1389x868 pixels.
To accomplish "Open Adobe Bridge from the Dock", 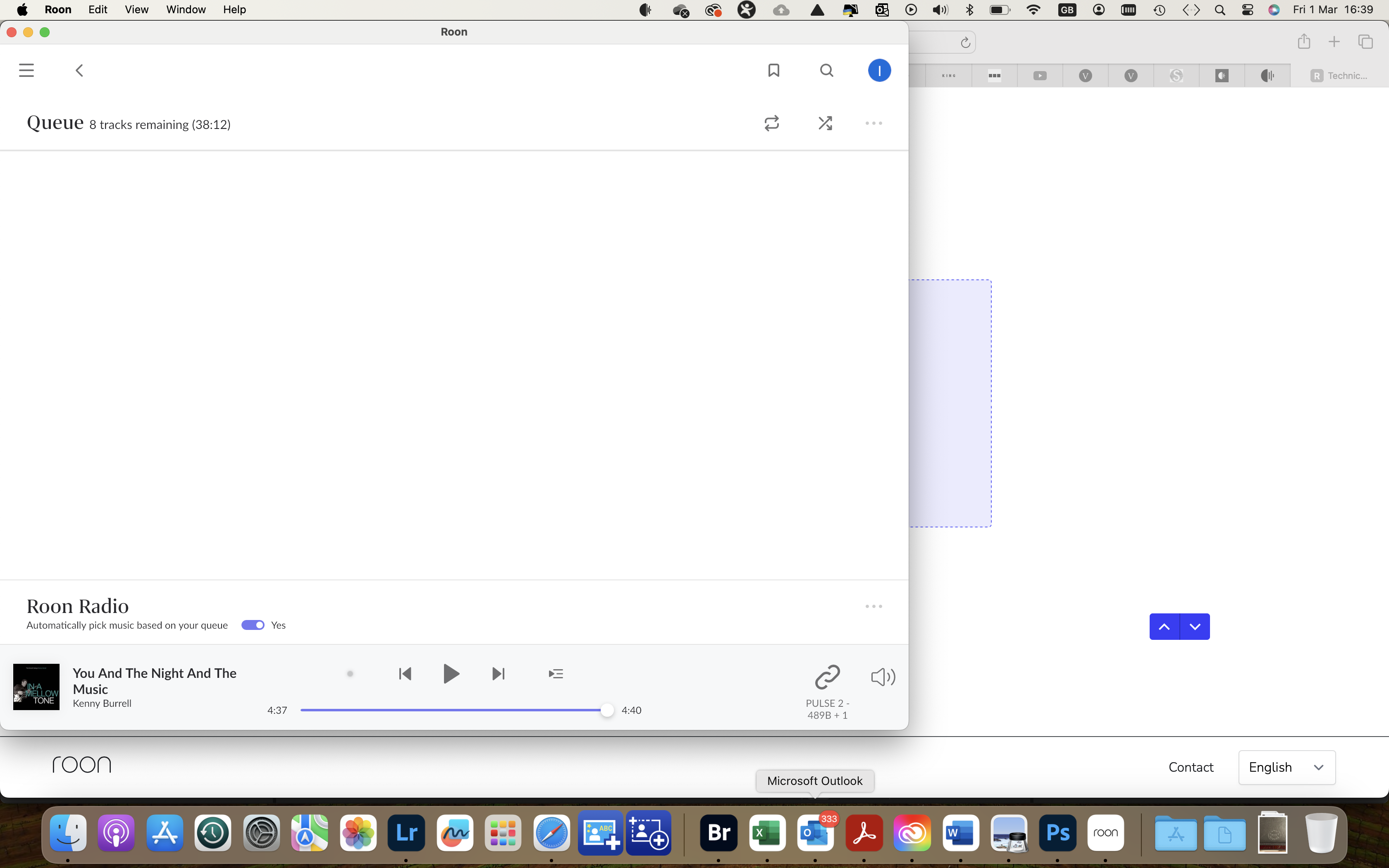I will coord(718,833).
